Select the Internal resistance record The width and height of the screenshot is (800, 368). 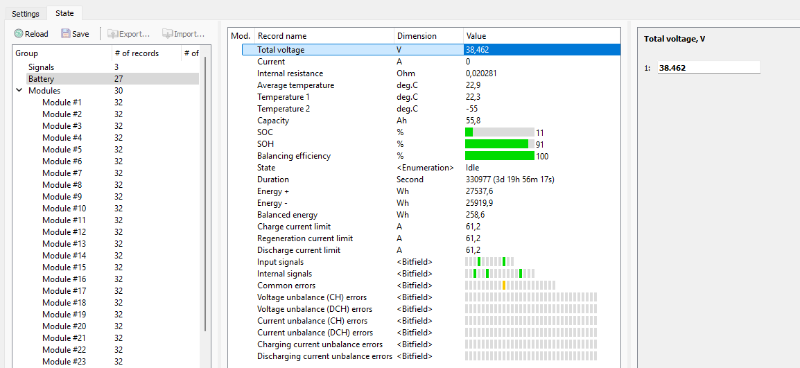click(x=431, y=73)
